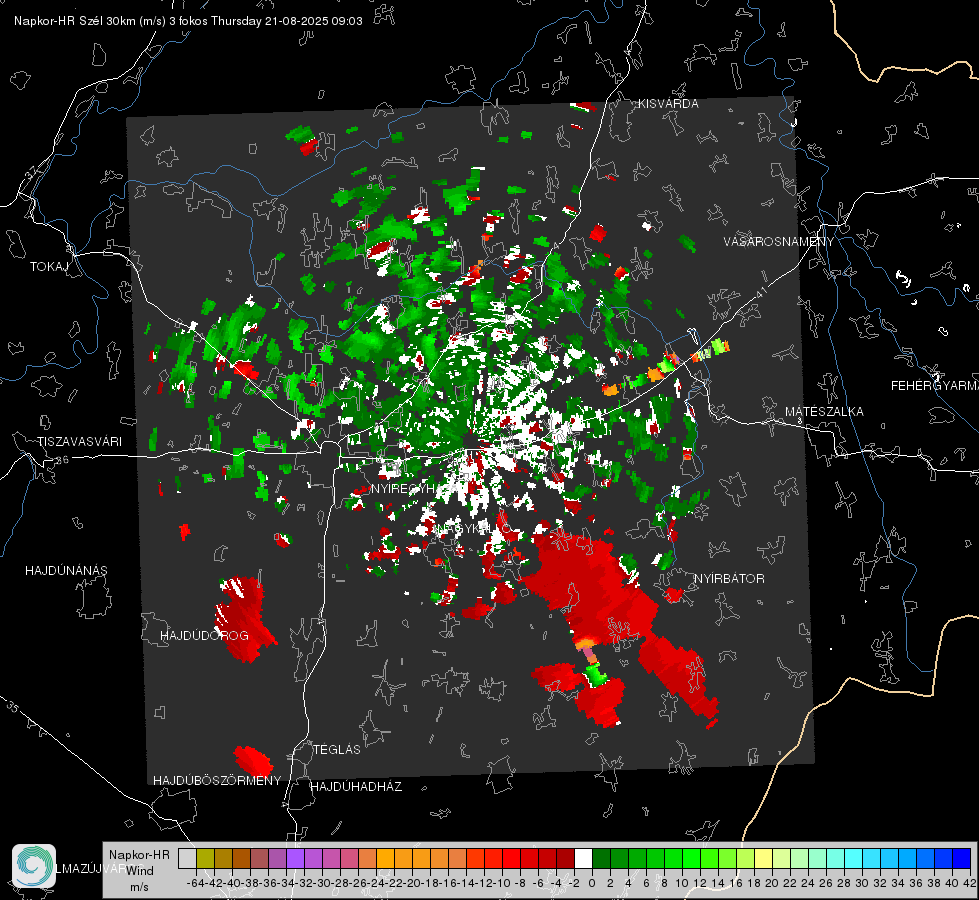Click the '30' legend value

862,883
